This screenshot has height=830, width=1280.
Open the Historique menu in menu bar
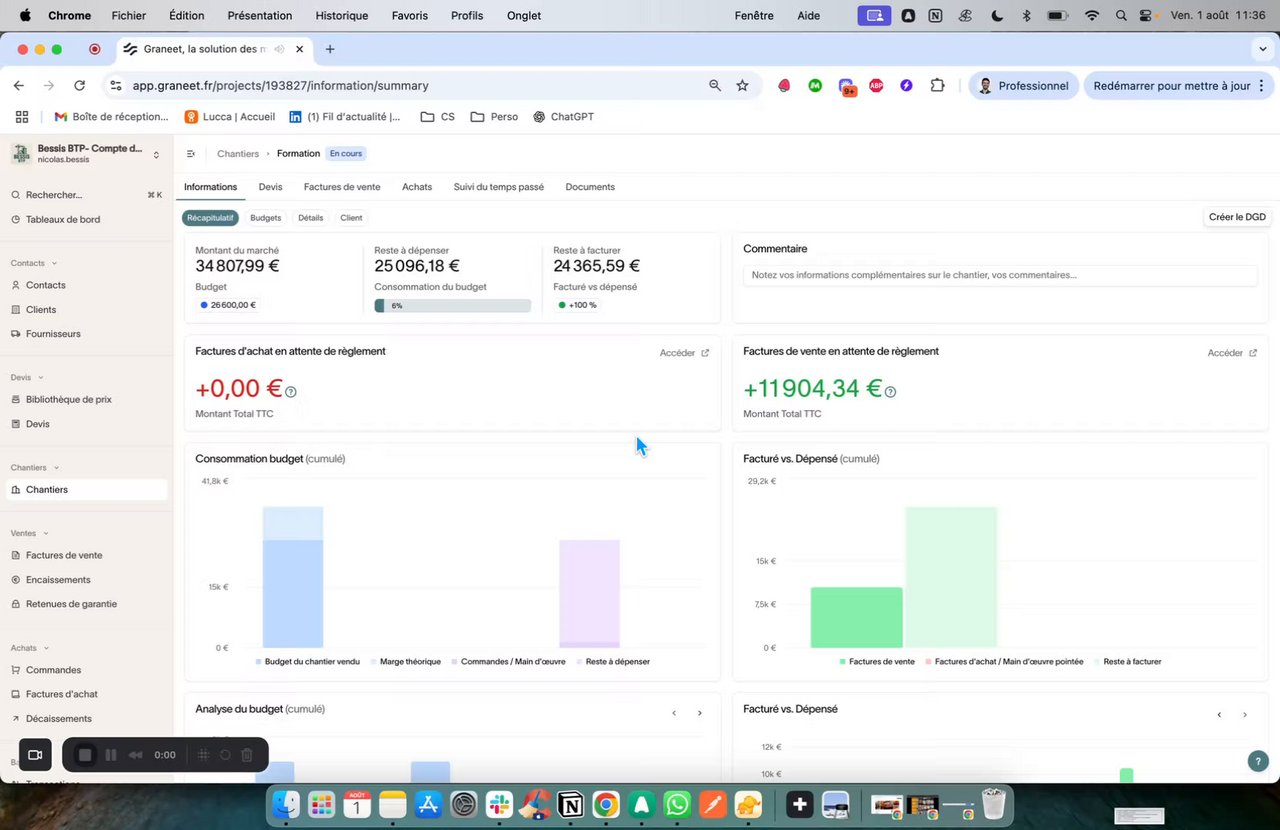[x=342, y=16]
